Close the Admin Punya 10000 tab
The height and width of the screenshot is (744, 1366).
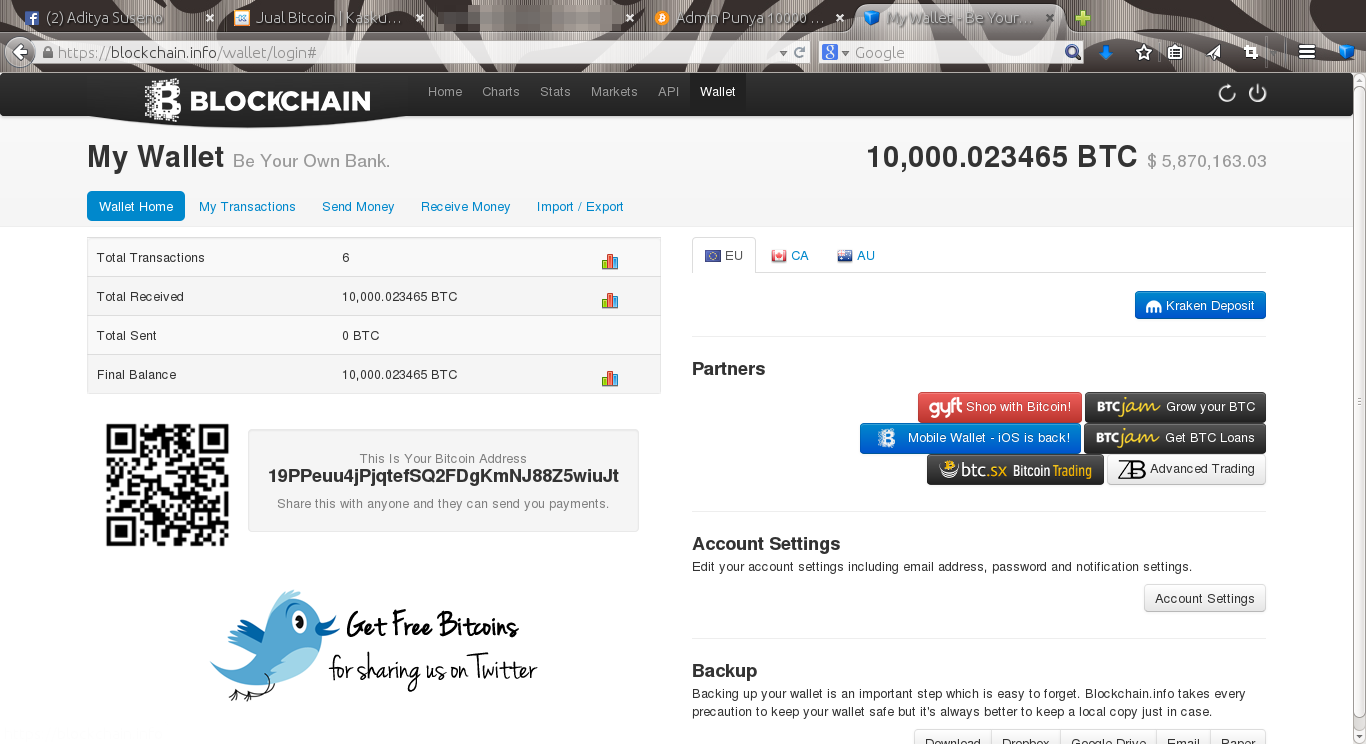click(840, 18)
